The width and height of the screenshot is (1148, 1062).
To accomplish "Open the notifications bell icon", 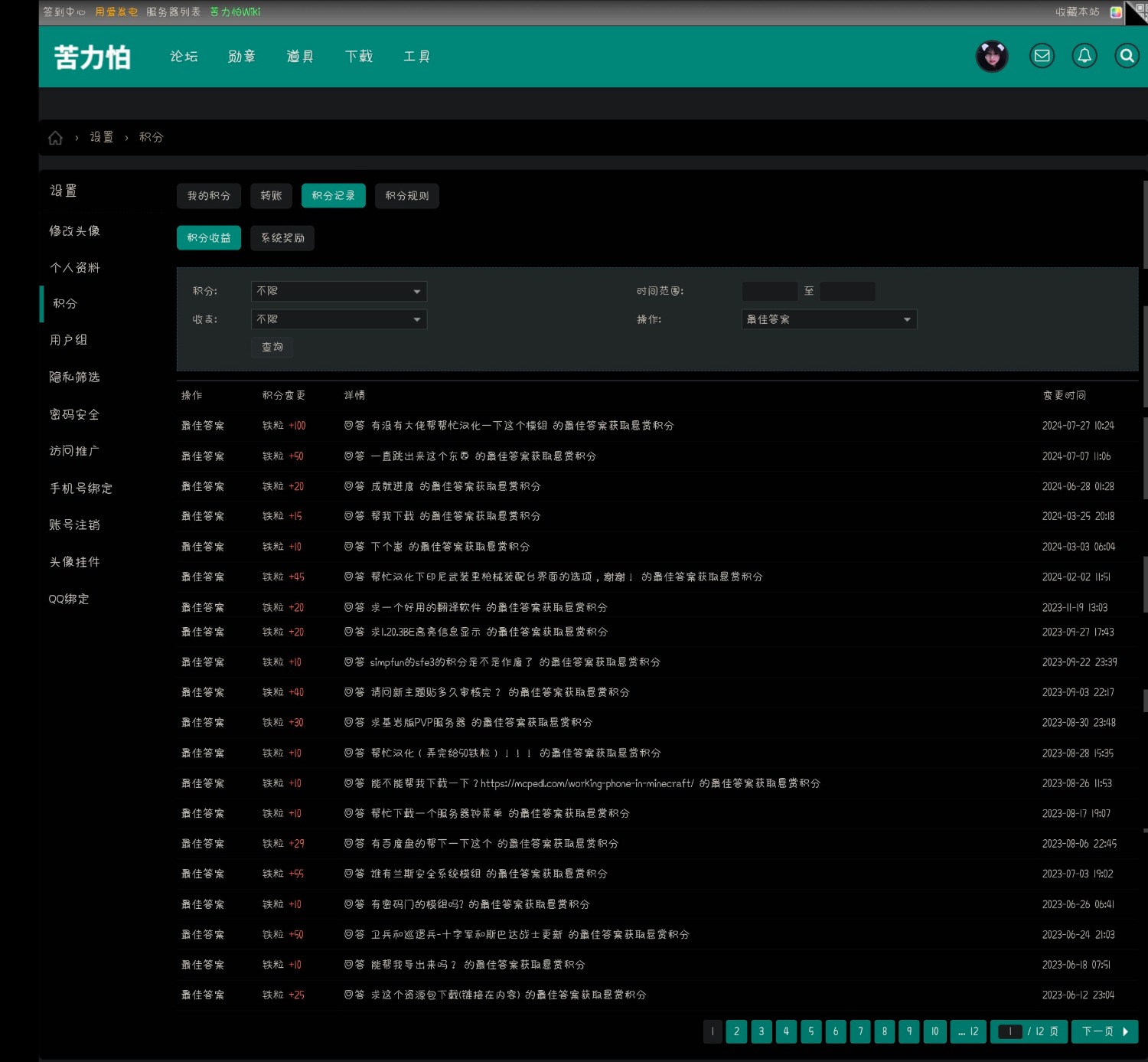I will pyautogui.click(x=1084, y=56).
